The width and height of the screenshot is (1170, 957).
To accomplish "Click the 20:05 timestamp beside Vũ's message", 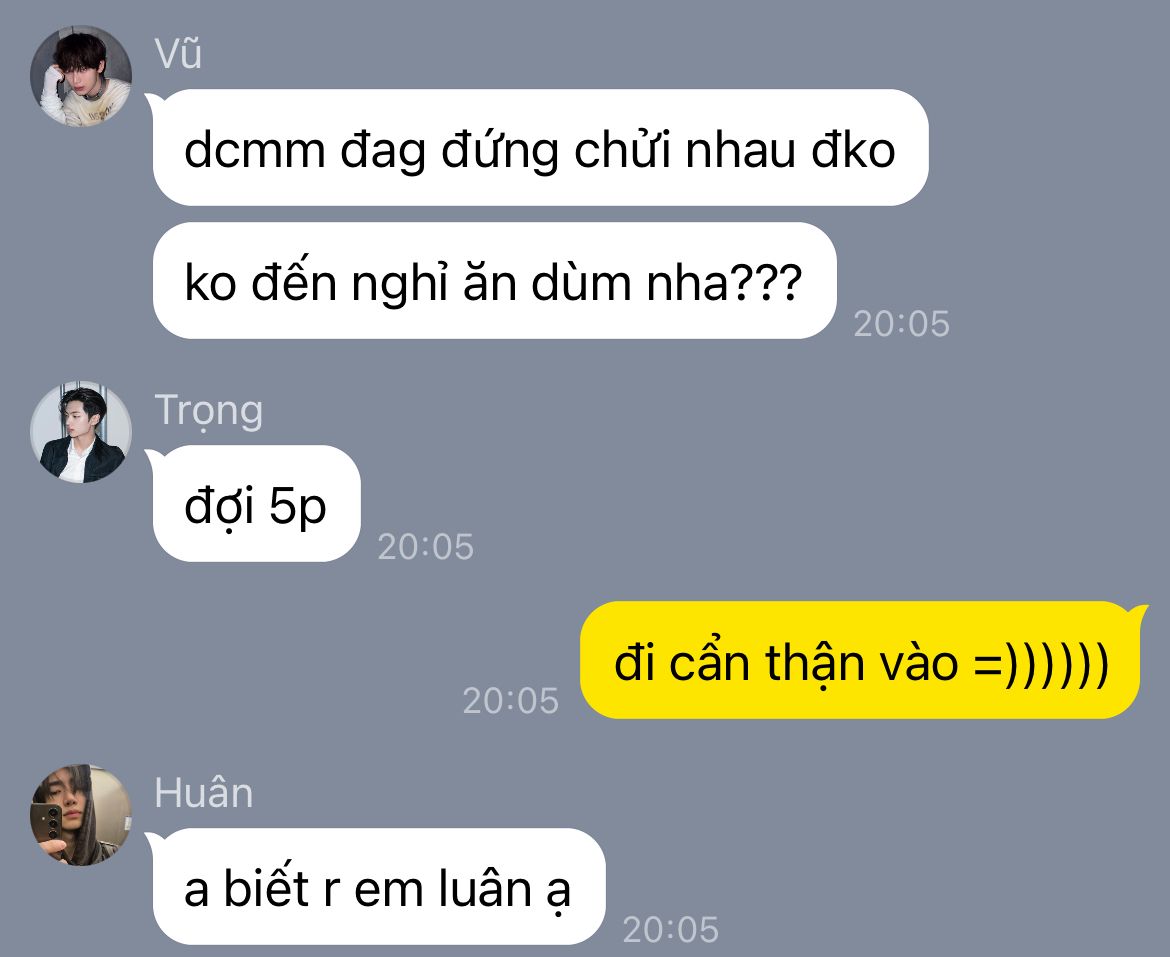I will point(901,324).
